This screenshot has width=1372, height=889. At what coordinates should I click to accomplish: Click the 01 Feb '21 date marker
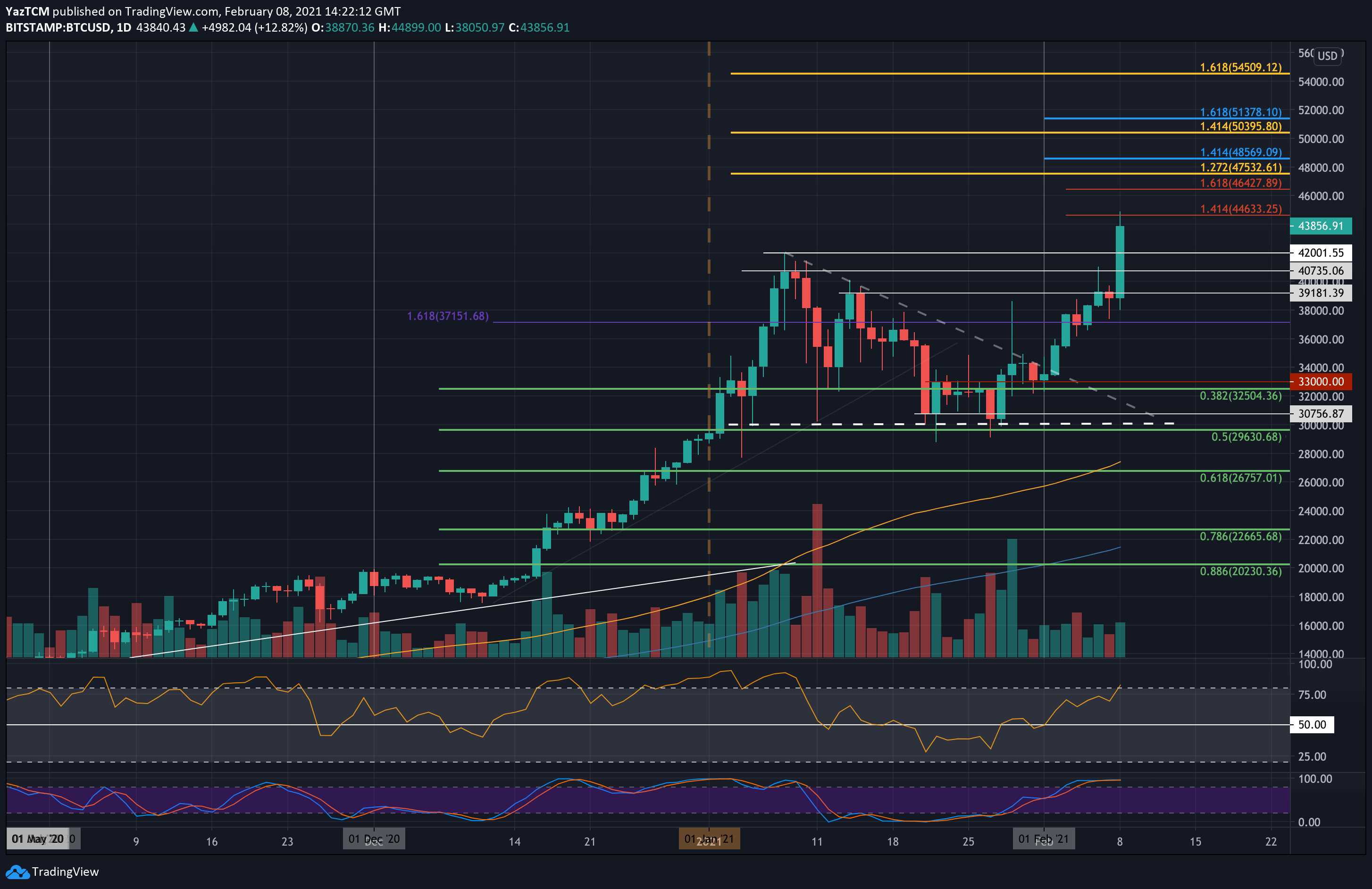pyautogui.click(x=1044, y=839)
